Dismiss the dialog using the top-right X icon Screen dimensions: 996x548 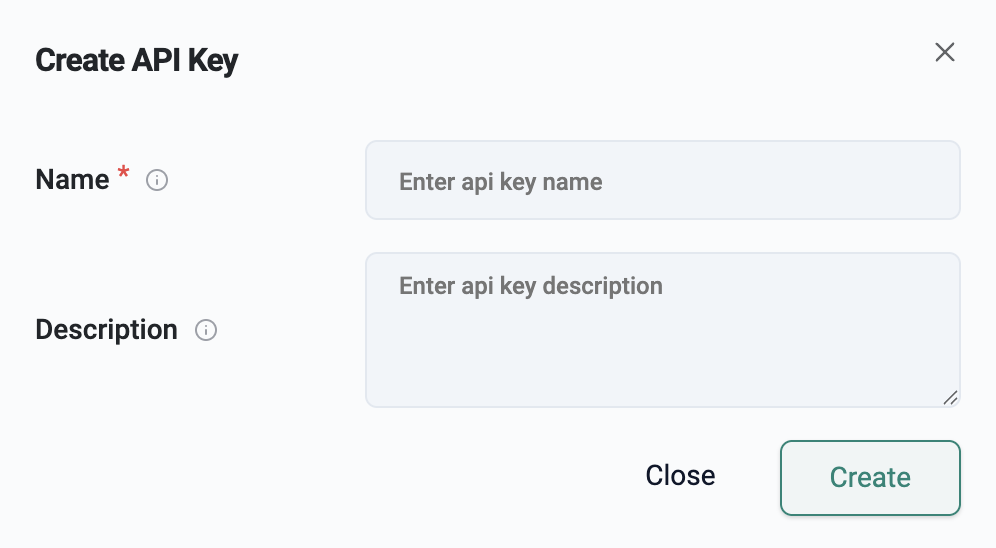click(x=945, y=52)
